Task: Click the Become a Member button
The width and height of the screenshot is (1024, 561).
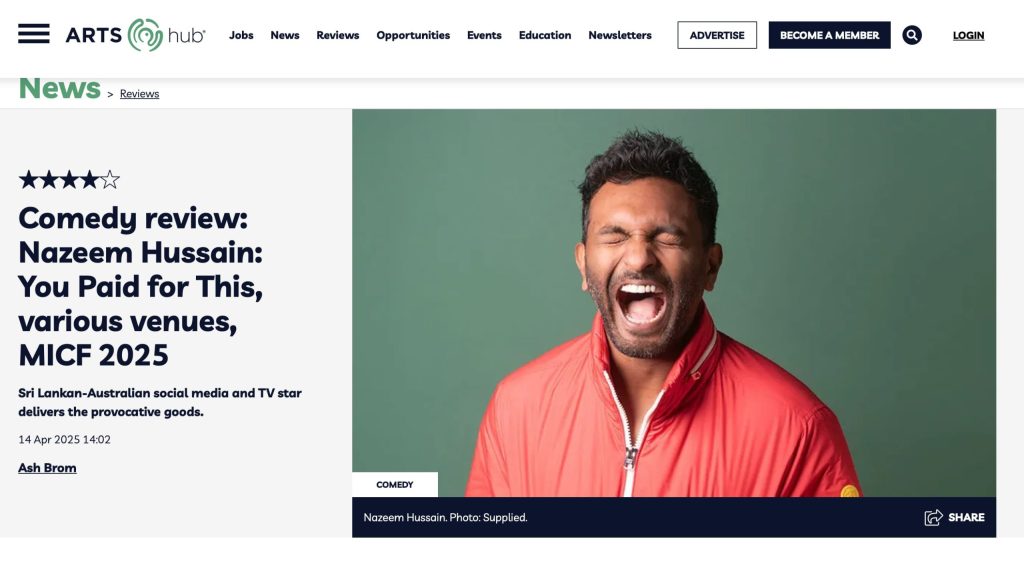Action: [829, 35]
